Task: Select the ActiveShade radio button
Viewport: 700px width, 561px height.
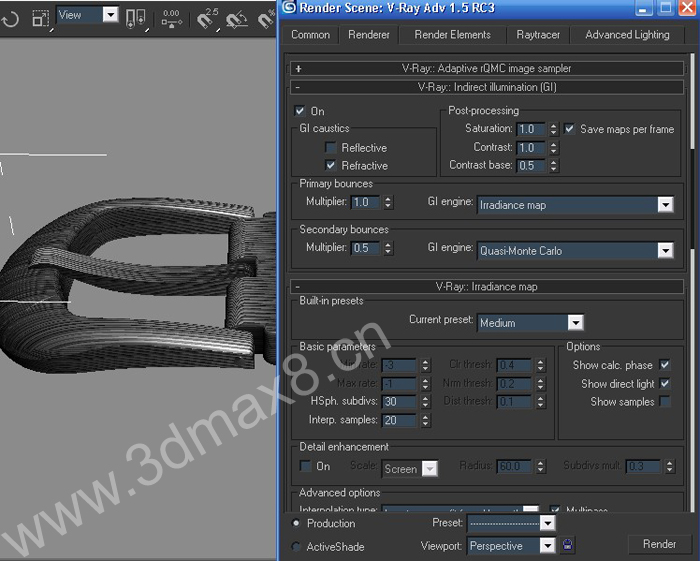Action: pyautogui.click(x=296, y=546)
